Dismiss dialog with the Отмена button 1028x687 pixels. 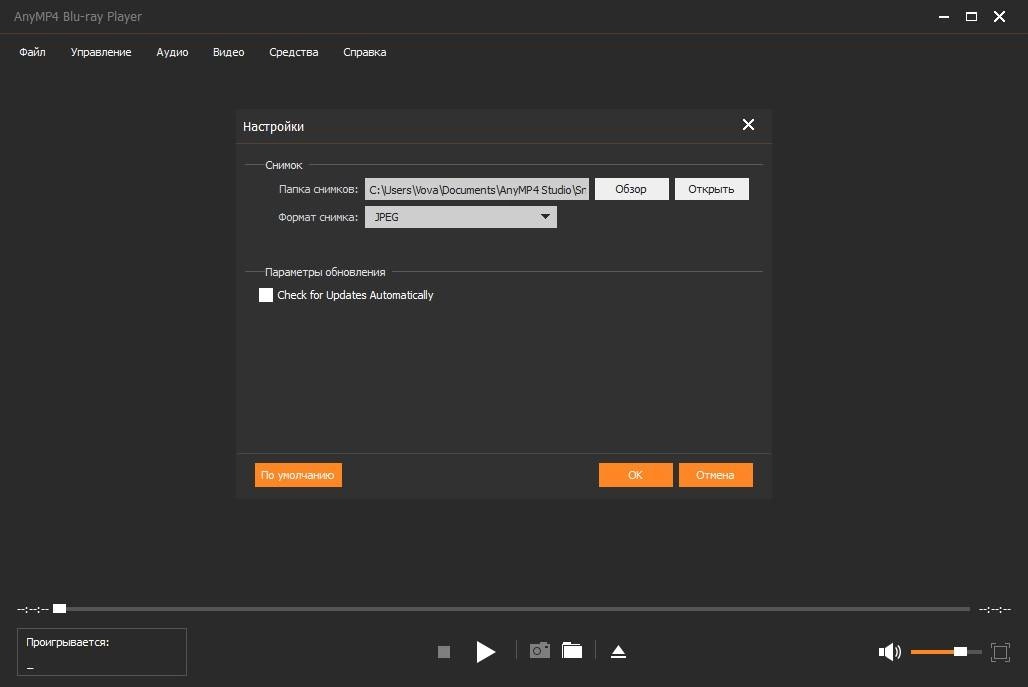pyautogui.click(x=715, y=475)
